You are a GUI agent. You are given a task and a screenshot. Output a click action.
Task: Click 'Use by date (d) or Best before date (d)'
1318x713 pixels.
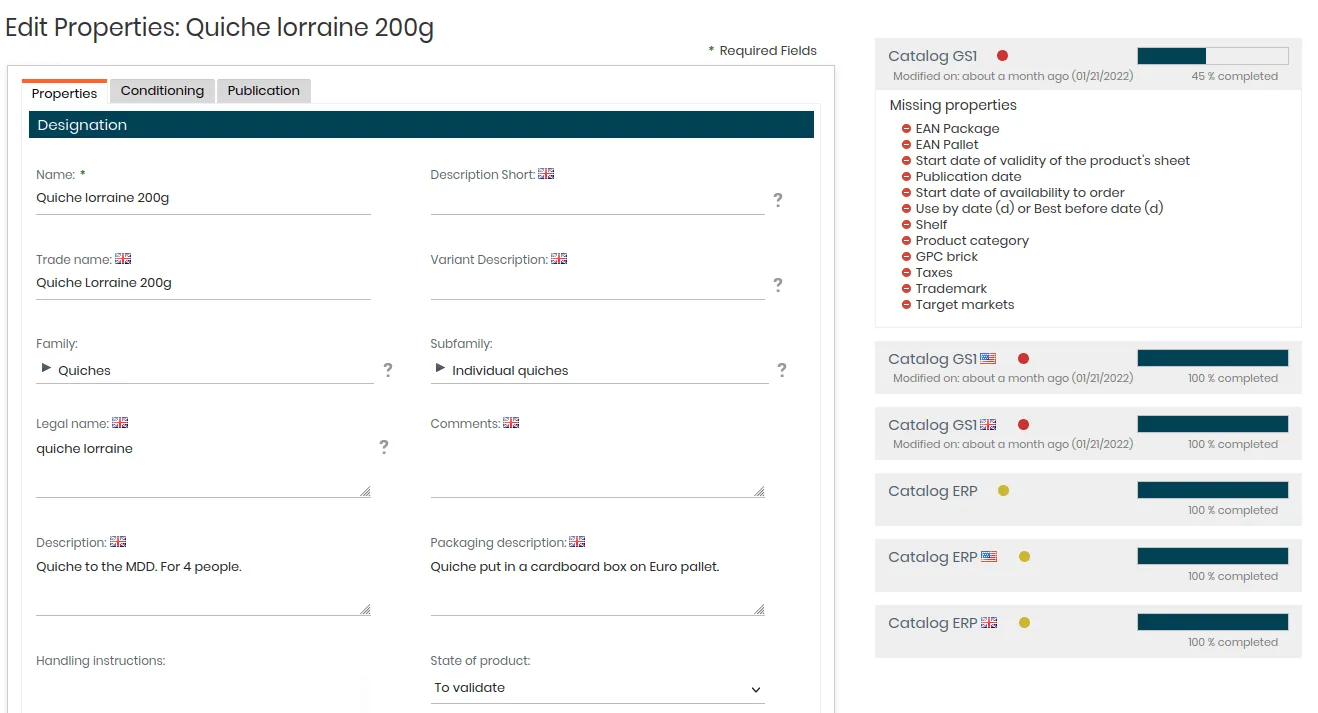click(1039, 209)
